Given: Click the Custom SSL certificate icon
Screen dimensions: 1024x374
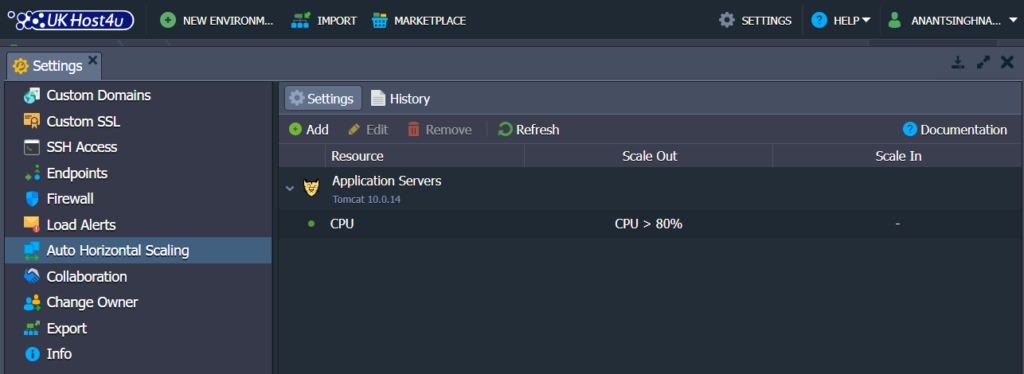Looking at the screenshot, I should (31, 121).
